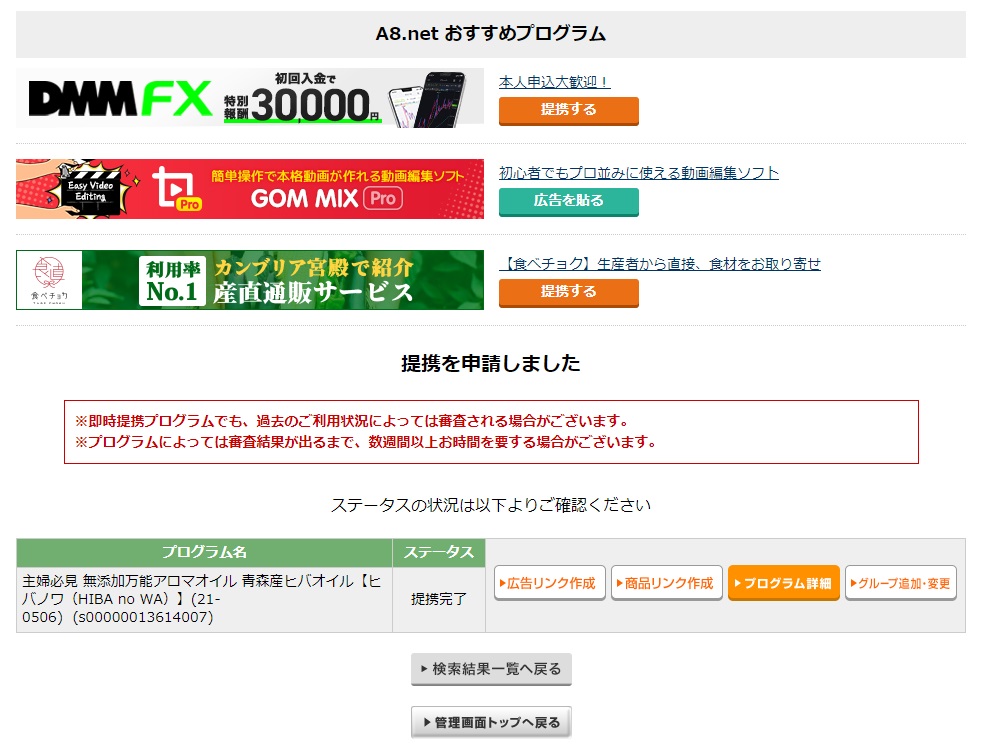Go back via 検索結果一覧へ戻る
The image size is (984, 749).
pos(491,669)
